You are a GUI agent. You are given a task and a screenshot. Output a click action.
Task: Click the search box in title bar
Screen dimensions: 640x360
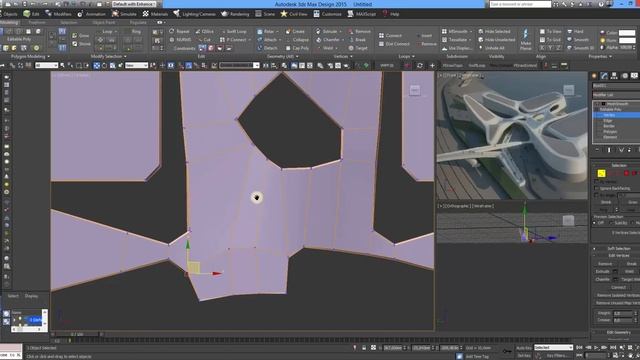[520, 4]
